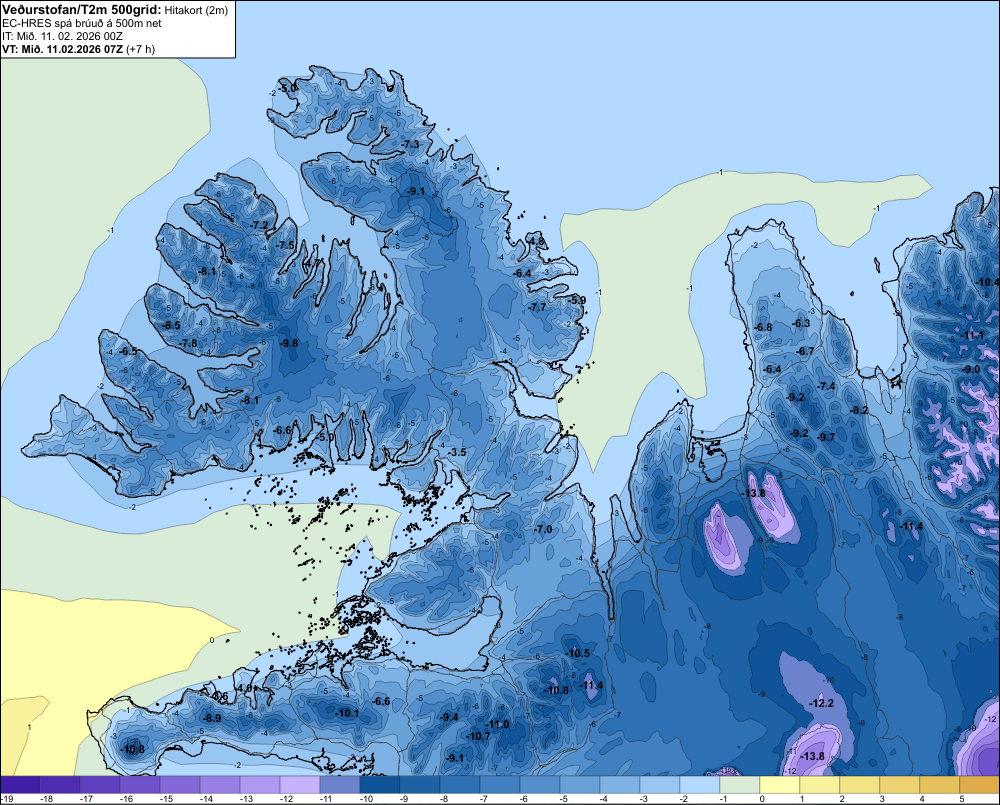Click the 'Hitakort (2m)' label in header
1000x805 pixels.
[x=196, y=10]
